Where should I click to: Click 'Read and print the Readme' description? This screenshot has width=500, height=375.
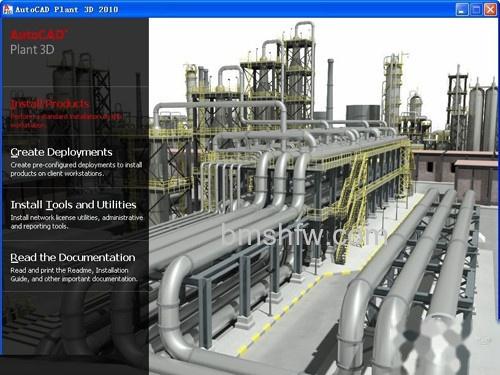tap(74, 275)
